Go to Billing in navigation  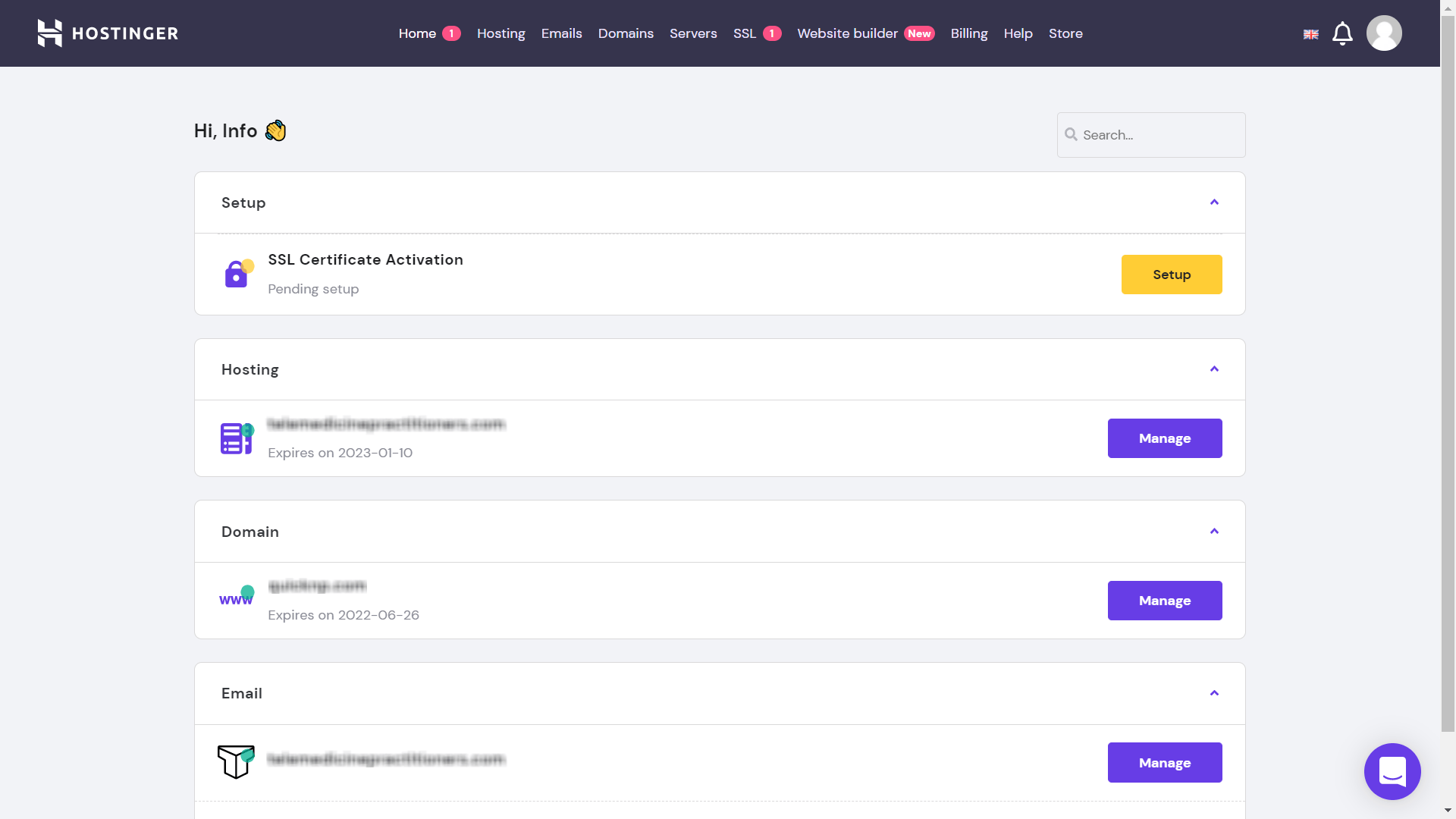pos(969,33)
